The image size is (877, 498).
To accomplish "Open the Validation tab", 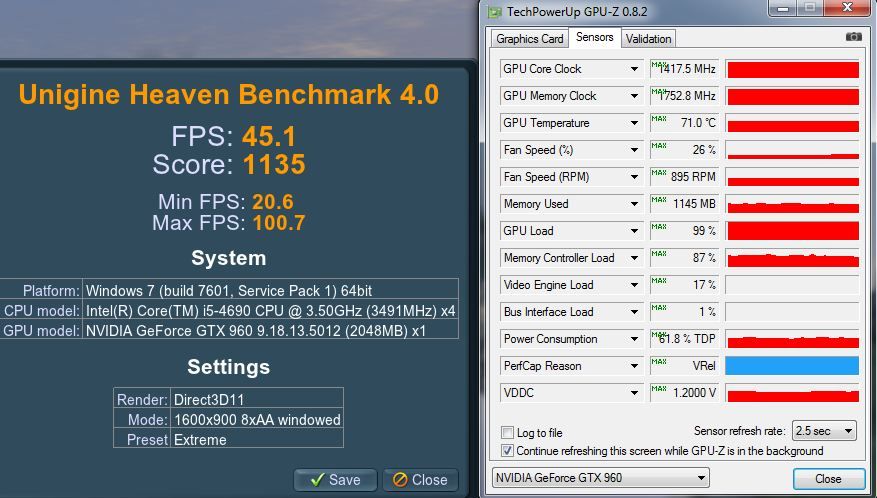I will (x=648, y=39).
